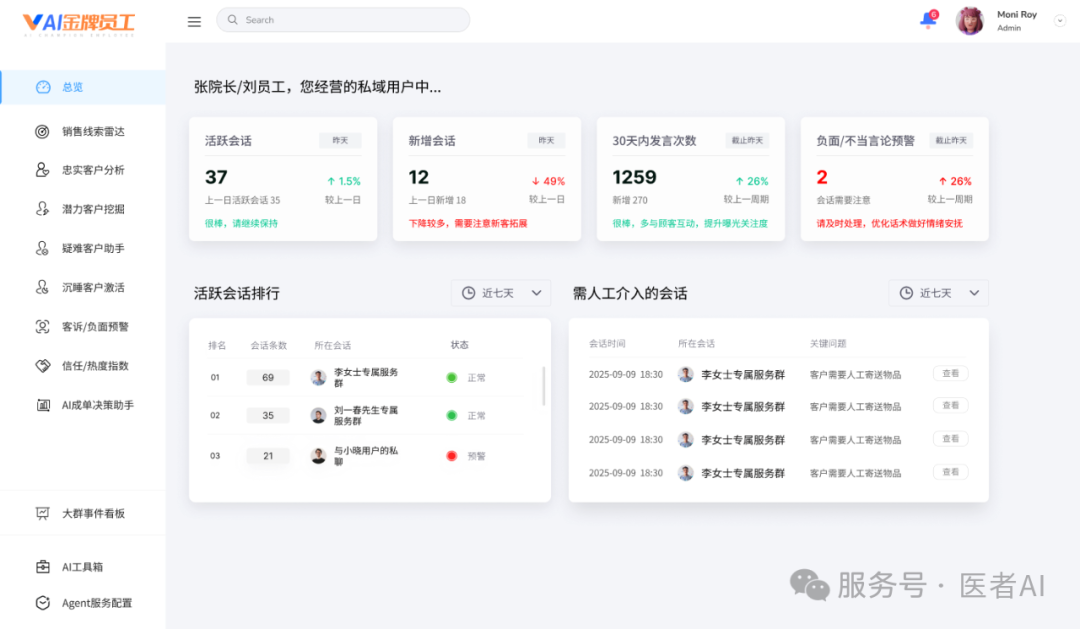Click the 截止昨天 tag on 负面/不当言论预警 card
Viewport: 1080px width, 629px height.
point(951,141)
